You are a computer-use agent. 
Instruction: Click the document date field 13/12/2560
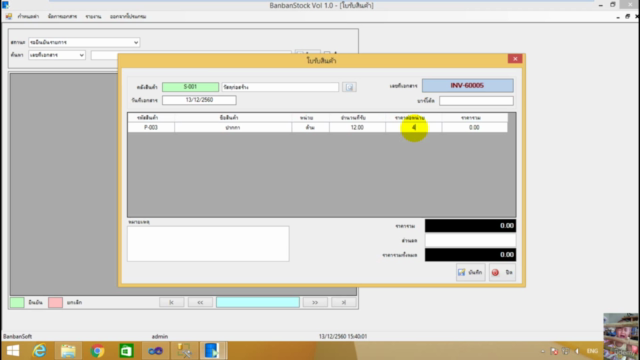tap(199, 100)
